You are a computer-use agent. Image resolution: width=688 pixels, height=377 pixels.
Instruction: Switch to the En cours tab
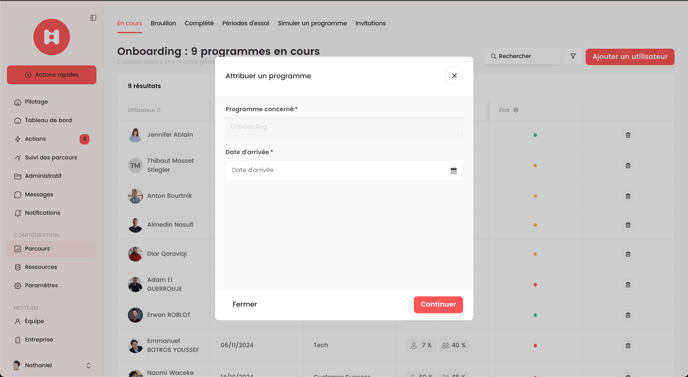129,23
